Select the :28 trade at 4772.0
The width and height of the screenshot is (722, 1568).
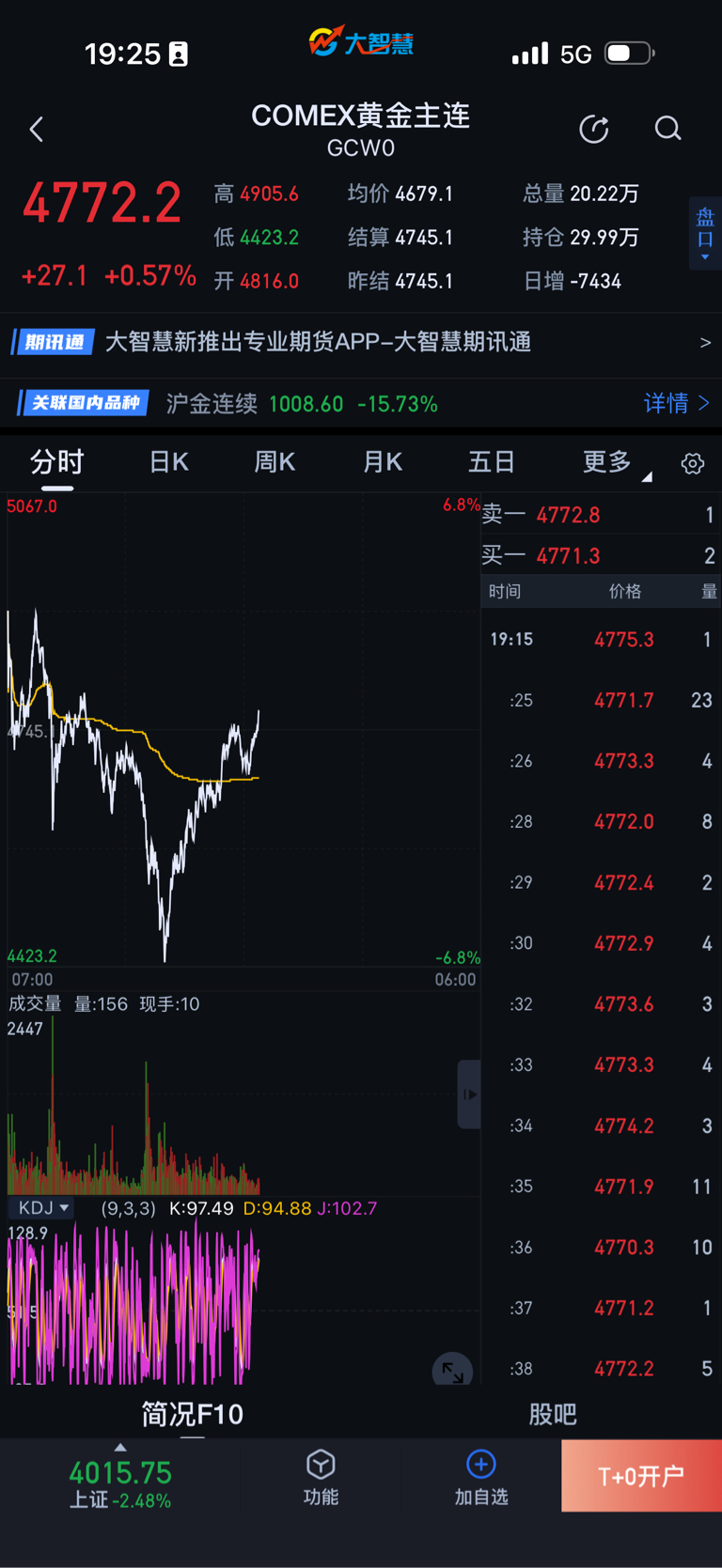click(x=601, y=822)
